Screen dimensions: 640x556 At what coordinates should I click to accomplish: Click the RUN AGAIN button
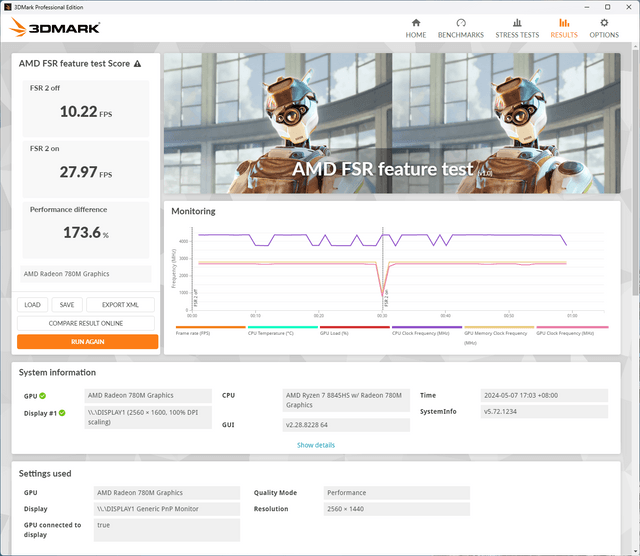click(87, 342)
